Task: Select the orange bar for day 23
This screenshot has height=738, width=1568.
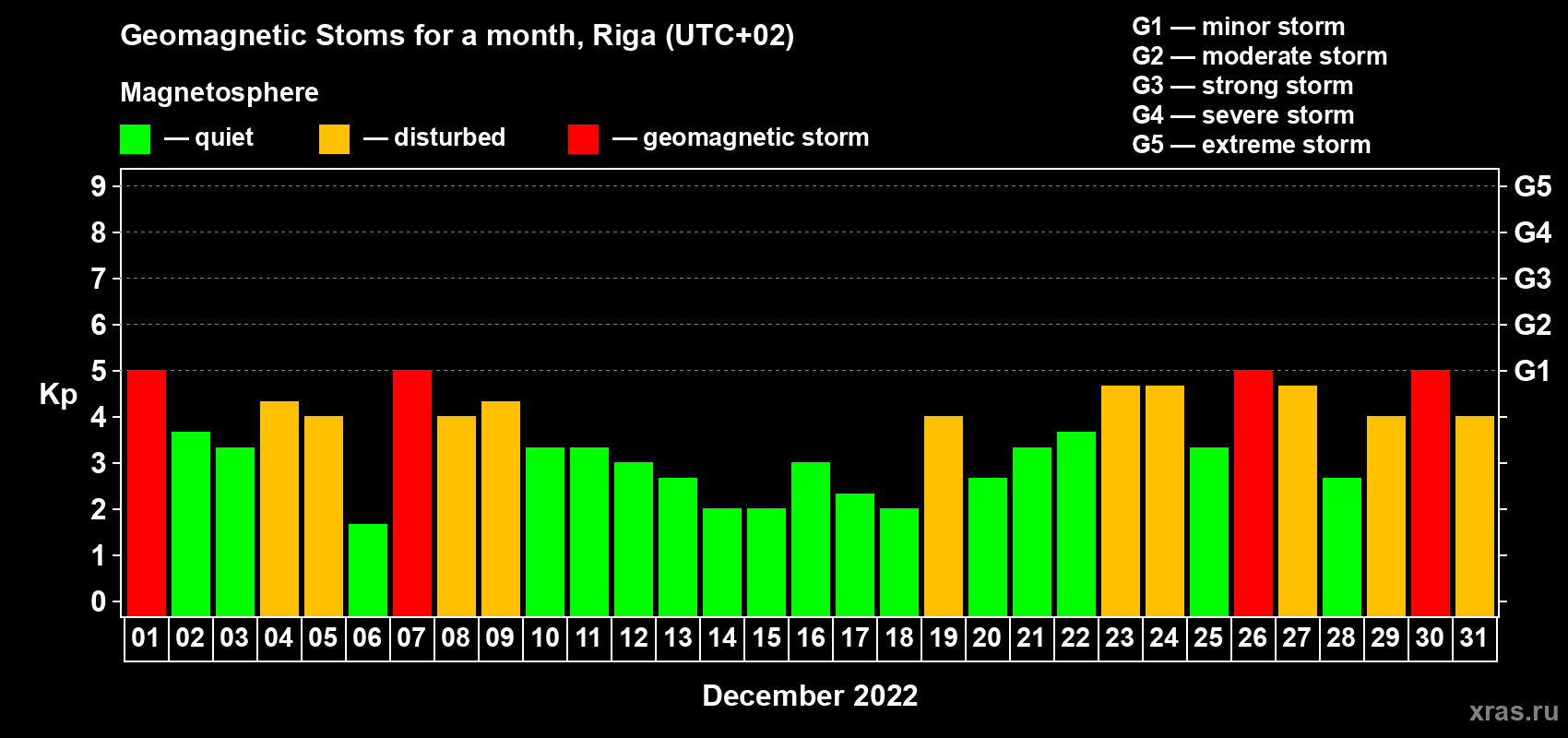Action: 1121,501
